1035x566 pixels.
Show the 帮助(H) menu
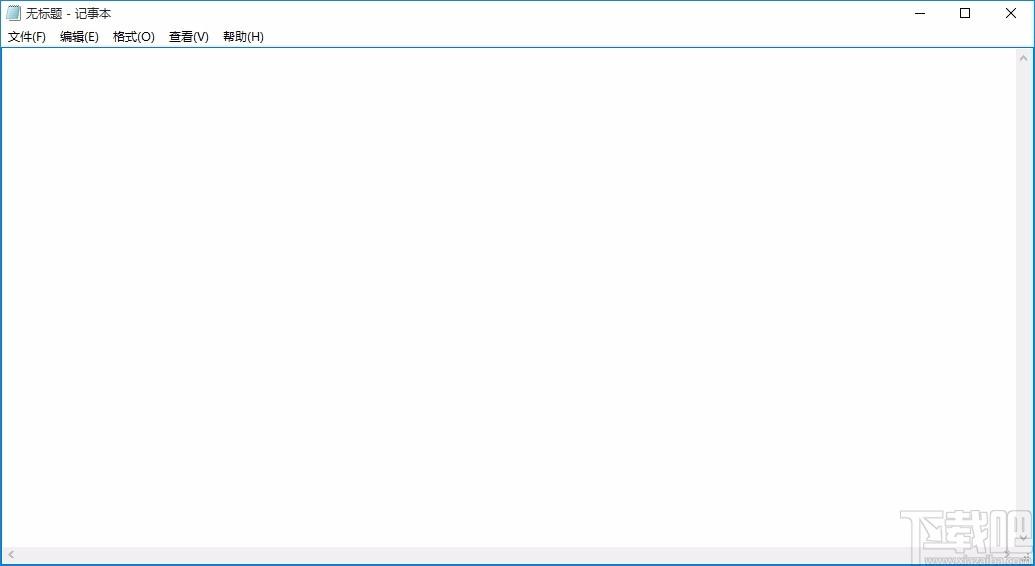pyautogui.click(x=243, y=37)
